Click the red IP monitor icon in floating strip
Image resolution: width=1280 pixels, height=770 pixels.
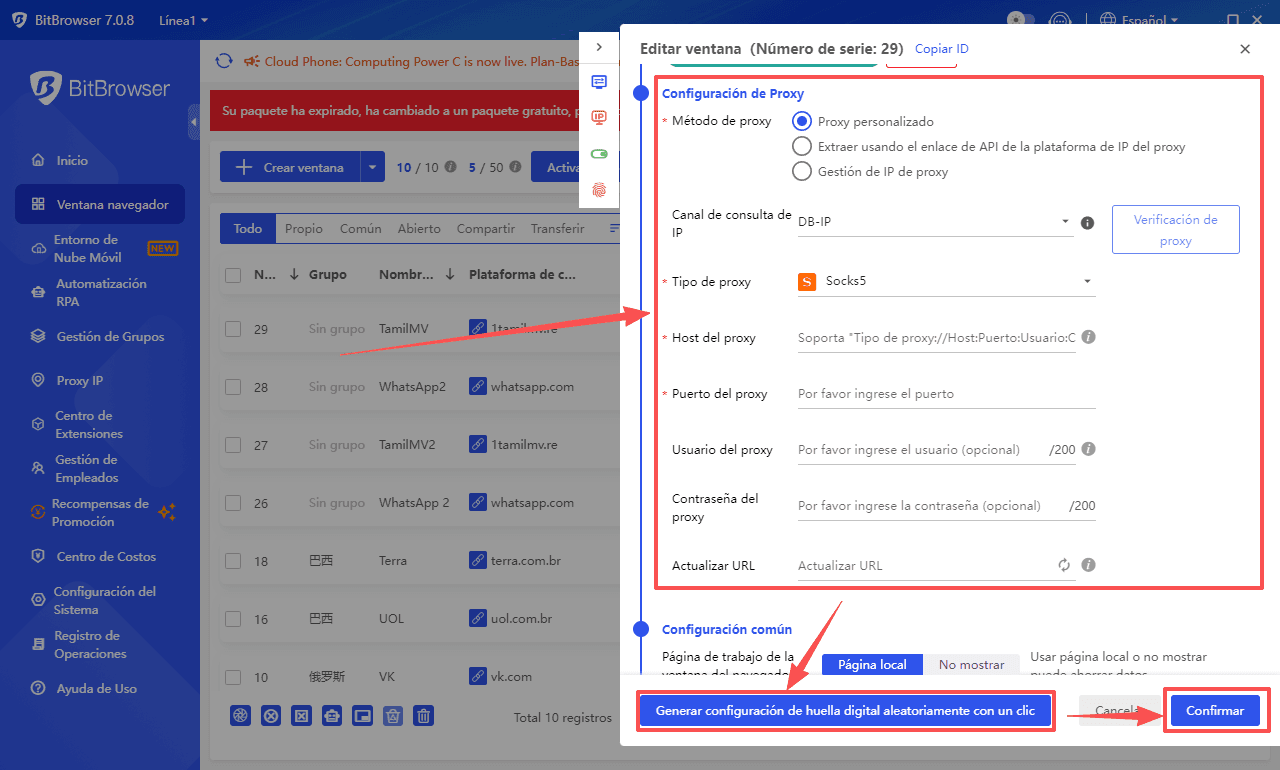coord(599,117)
